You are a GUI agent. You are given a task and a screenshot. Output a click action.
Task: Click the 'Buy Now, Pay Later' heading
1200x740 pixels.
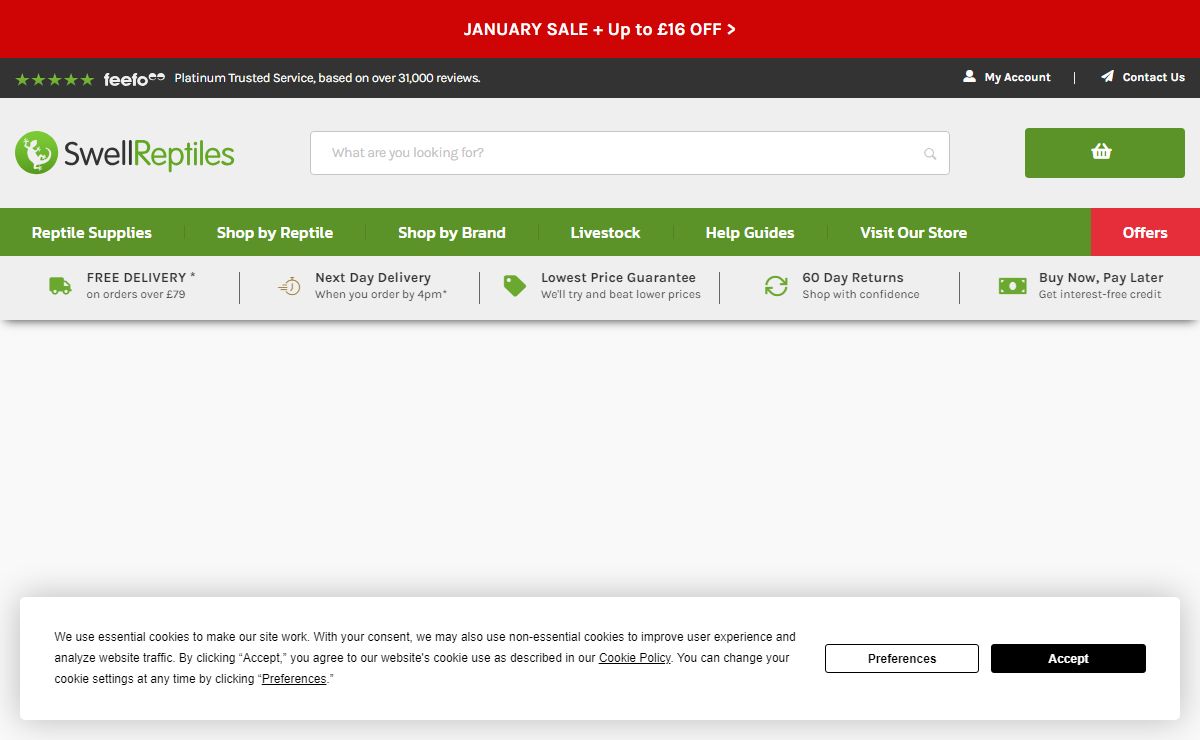(x=1101, y=277)
